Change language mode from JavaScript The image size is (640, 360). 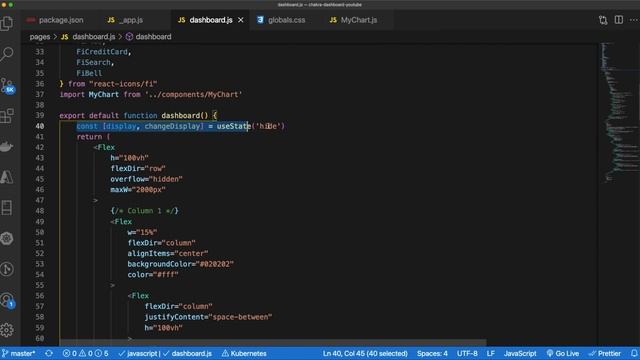pos(520,353)
